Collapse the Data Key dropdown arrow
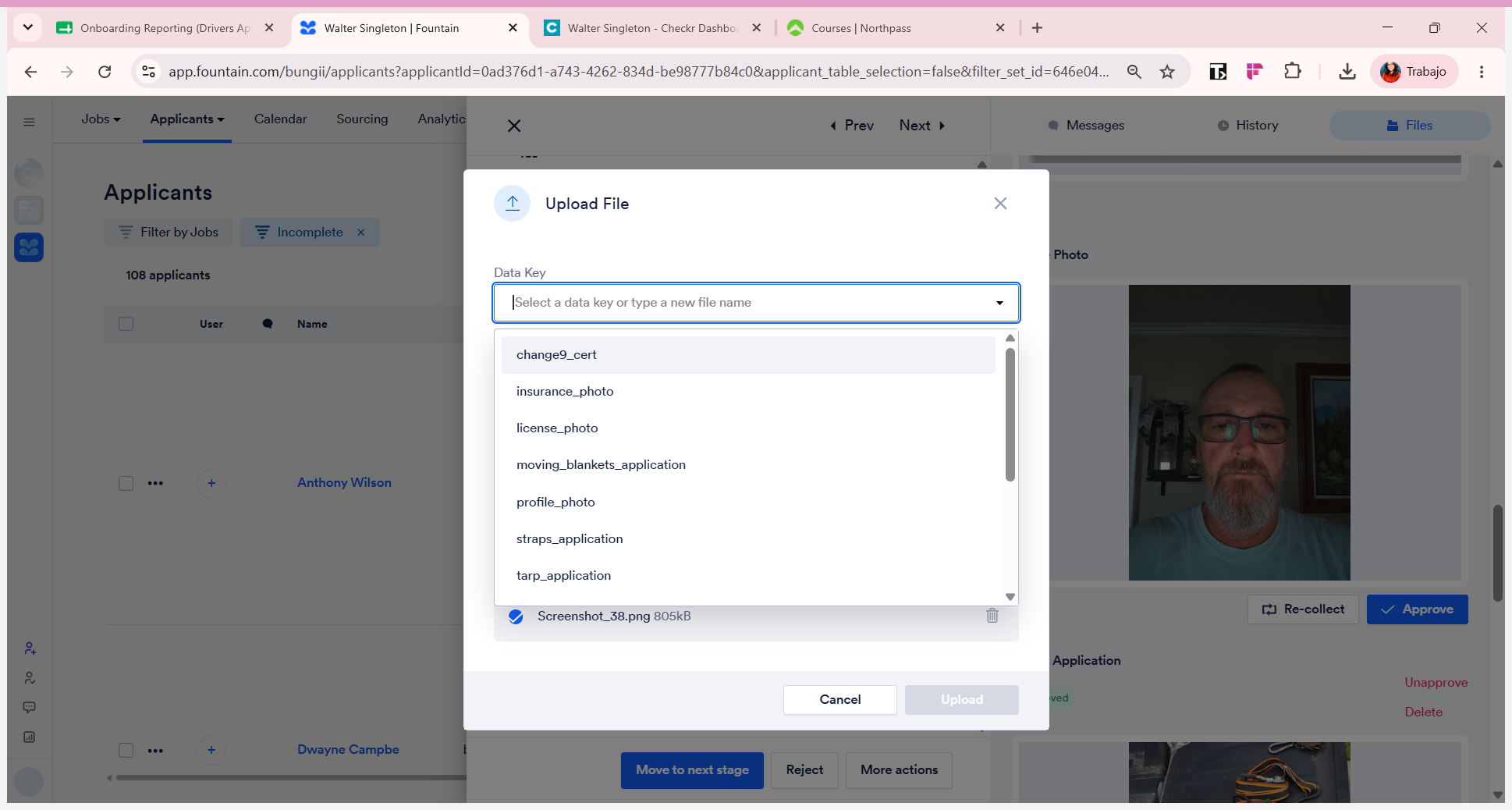Image resolution: width=1512 pixels, height=810 pixels. [999, 303]
